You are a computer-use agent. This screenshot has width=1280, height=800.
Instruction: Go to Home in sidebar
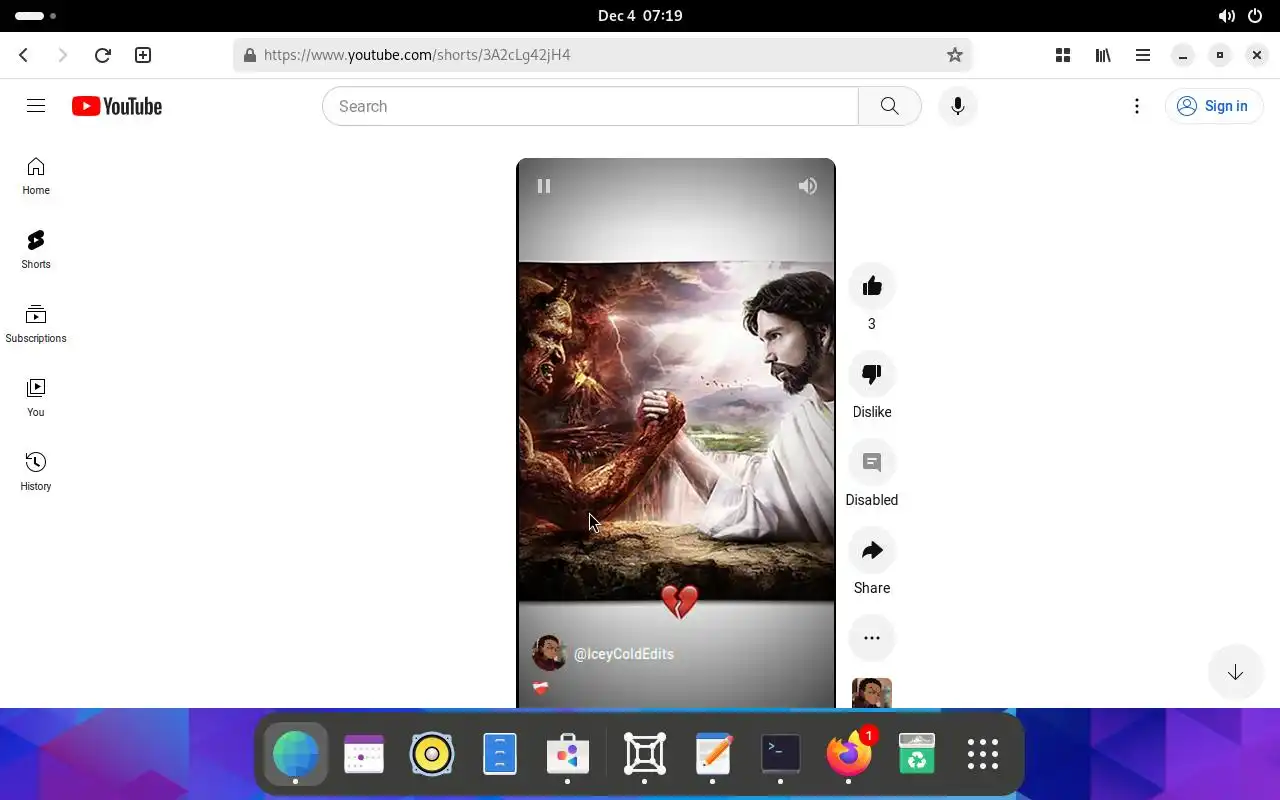click(36, 176)
